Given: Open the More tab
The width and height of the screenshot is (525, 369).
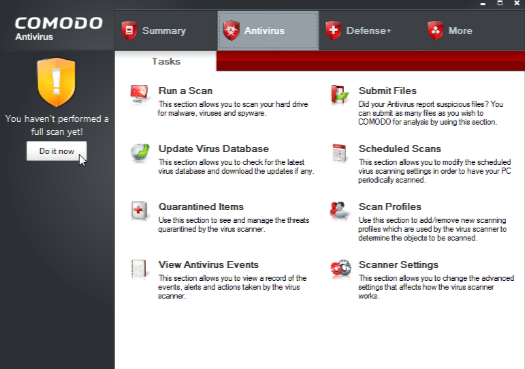Looking at the screenshot, I should click(472, 31).
